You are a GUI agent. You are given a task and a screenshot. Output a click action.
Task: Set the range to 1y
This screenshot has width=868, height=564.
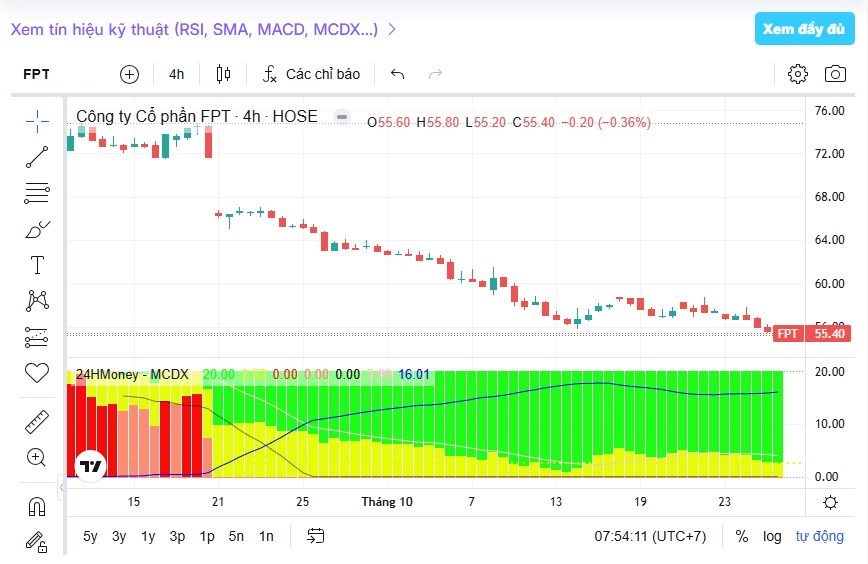[148, 536]
